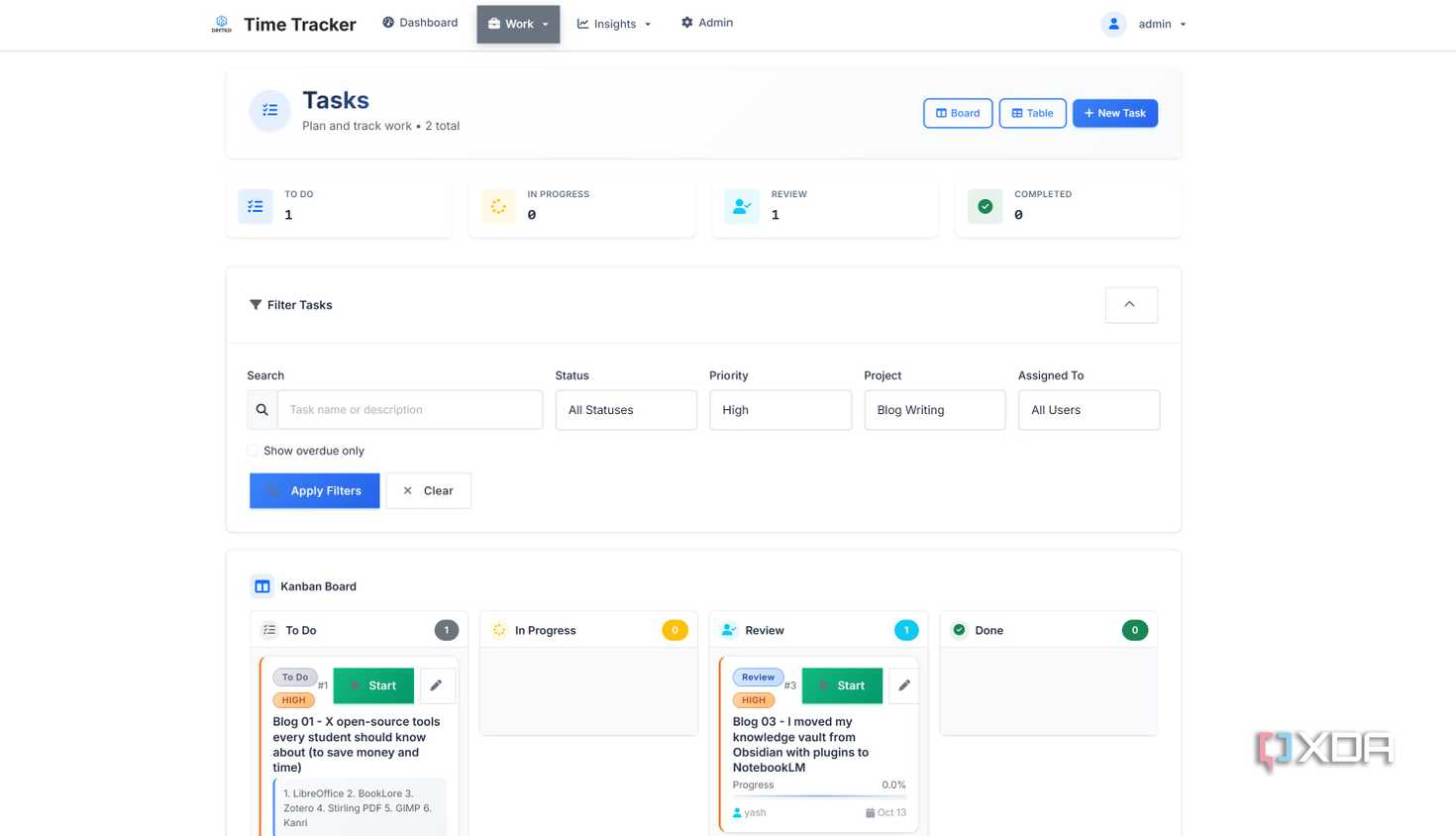Viewport: 1456px width, 836px height.
Task: Create a New Task
Action: 1114,113
